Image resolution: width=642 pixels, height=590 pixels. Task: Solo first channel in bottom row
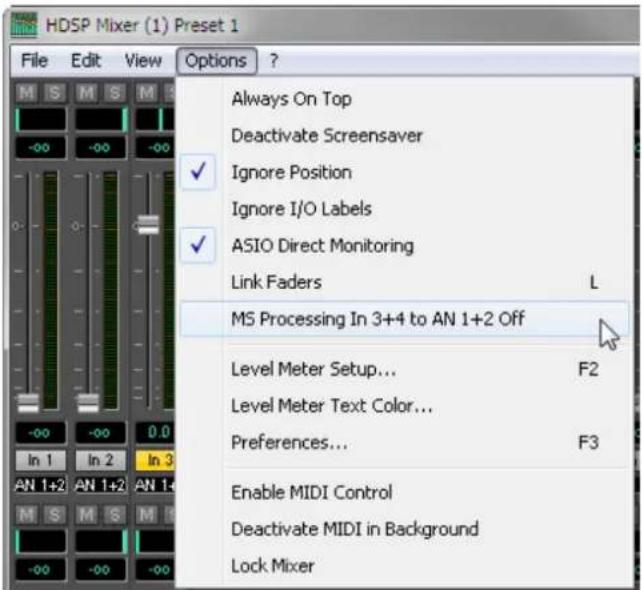54,515
